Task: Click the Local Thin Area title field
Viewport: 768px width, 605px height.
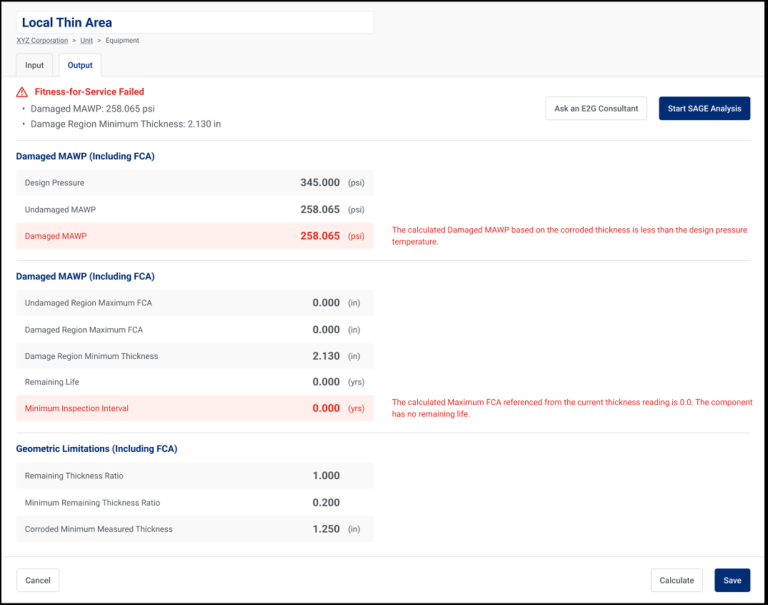Action: 195,22
